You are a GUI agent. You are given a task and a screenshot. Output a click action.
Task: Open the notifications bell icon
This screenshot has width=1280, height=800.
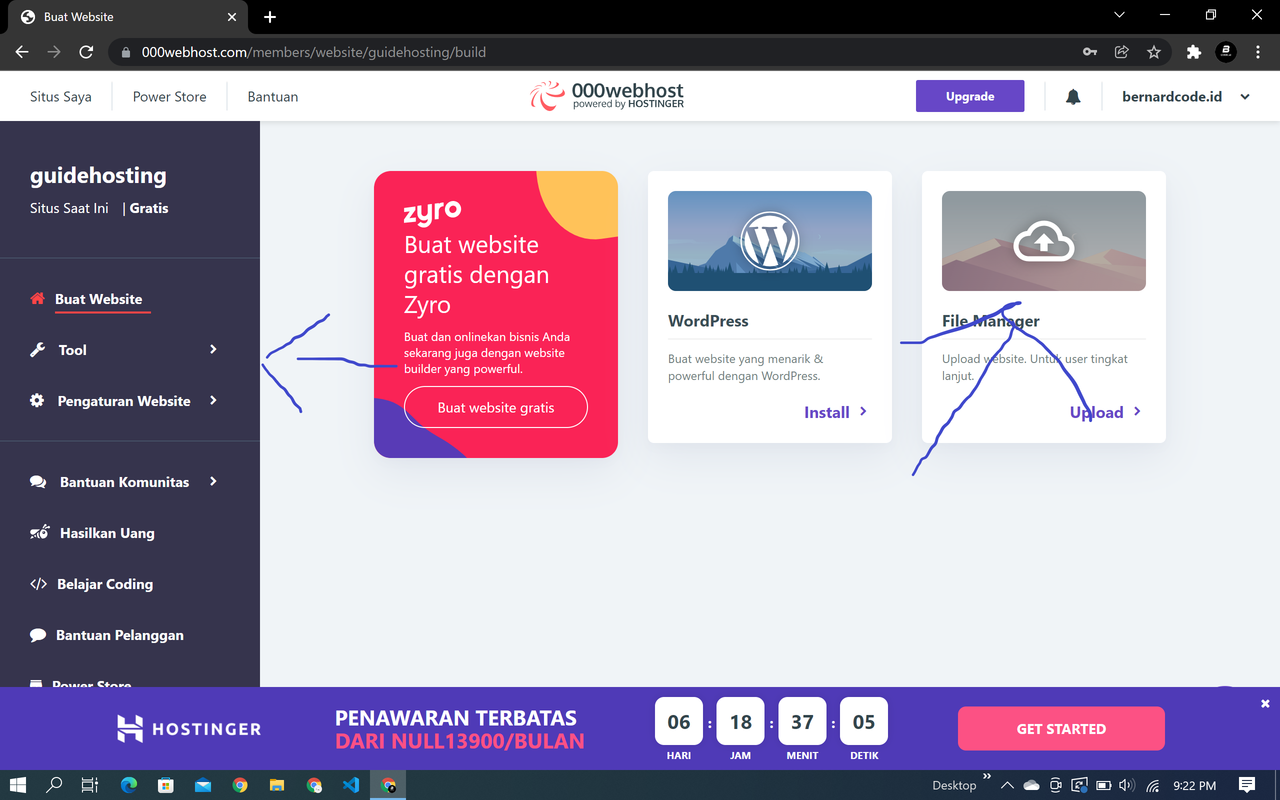pos(1073,97)
